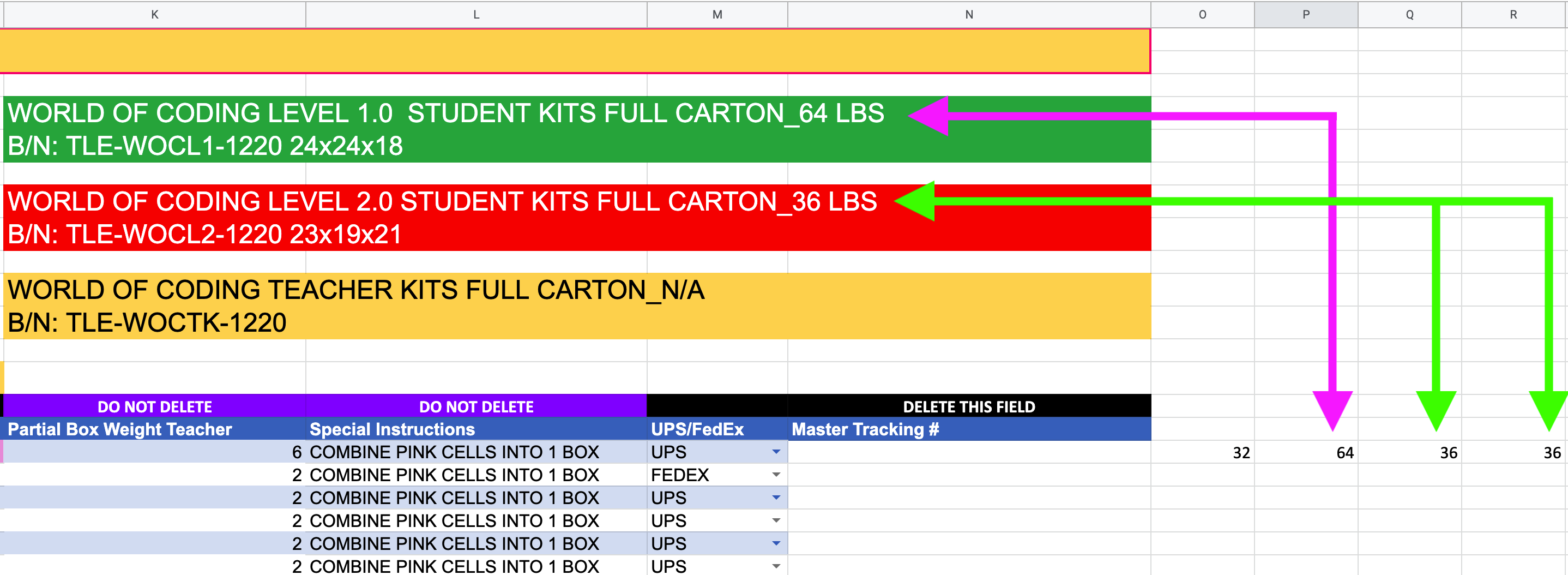Open the UPS dropdown in the first carrier row
Viewport: 1568px width, 575px height.
[776, 452]
